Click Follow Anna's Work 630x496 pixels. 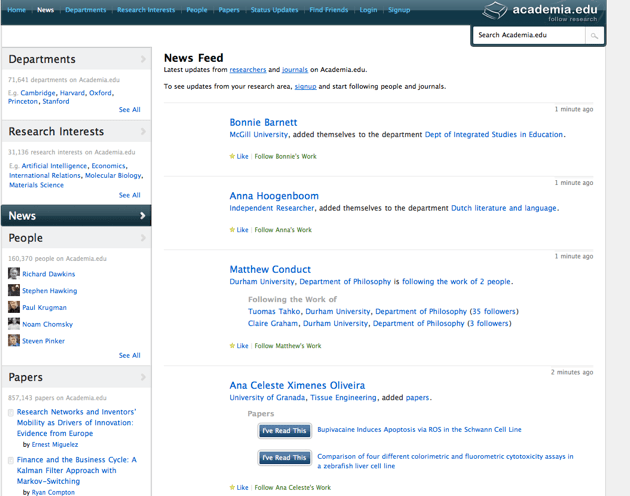tap(283, 230)
